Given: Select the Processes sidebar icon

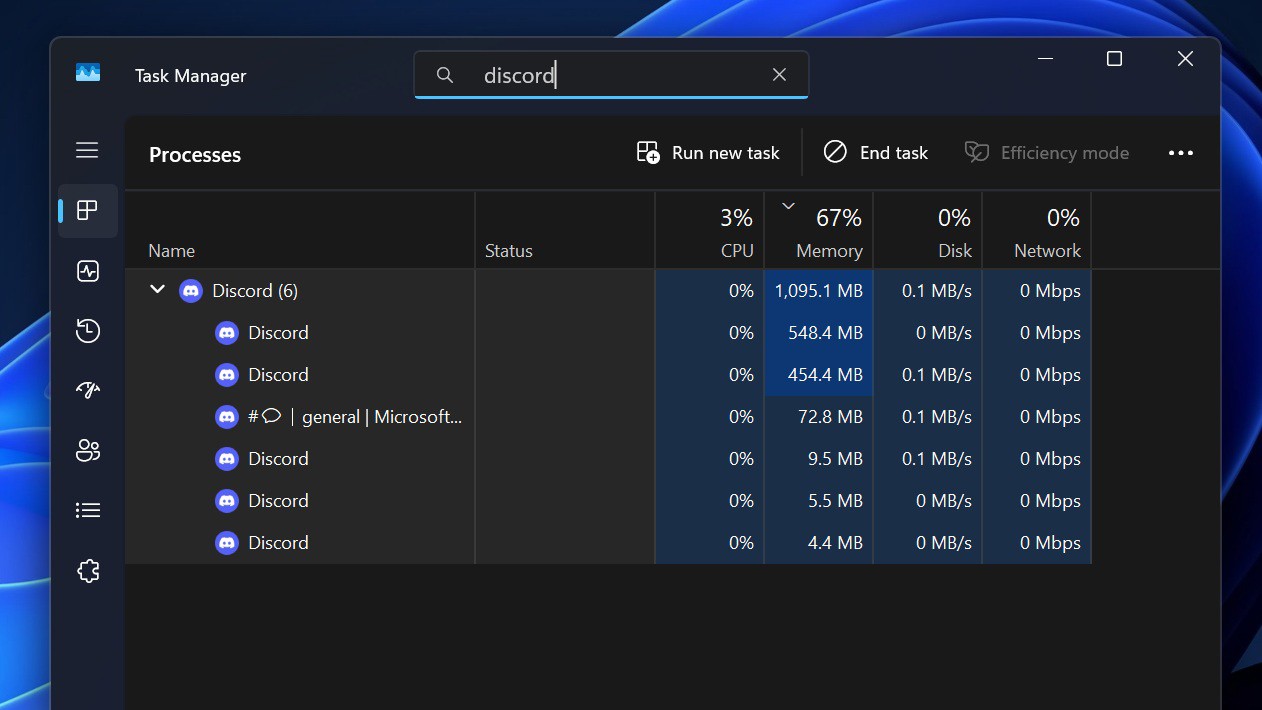Looking at the screenshot, I should (x=87, y=211).
